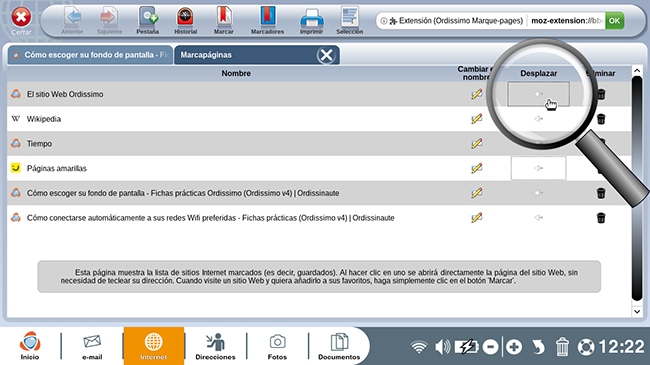Open the Páginas amarillas bookmark
Viewport: 650px width, 365px height.
point(57,168)
